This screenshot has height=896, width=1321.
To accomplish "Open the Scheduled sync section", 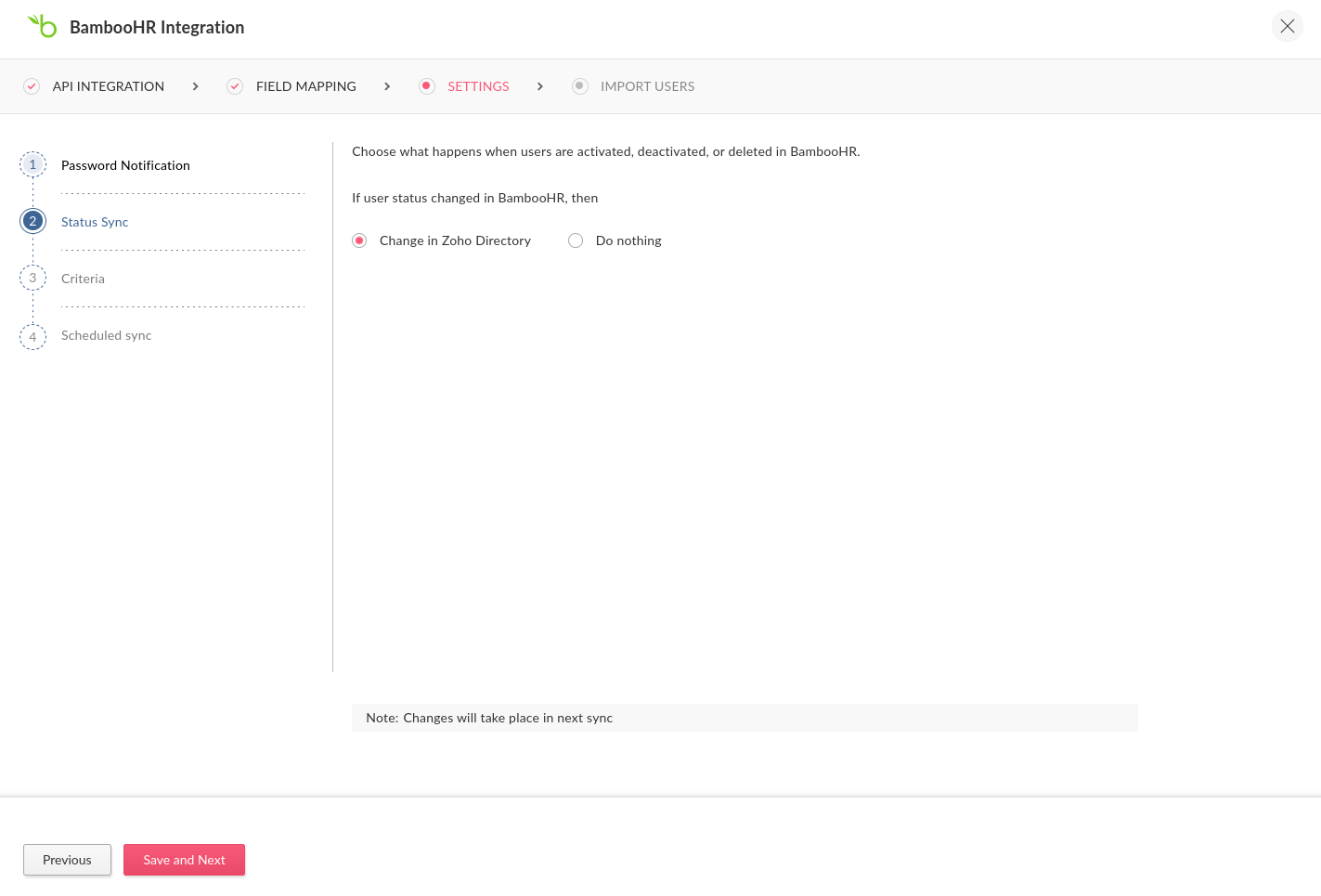I will [106, 335].
